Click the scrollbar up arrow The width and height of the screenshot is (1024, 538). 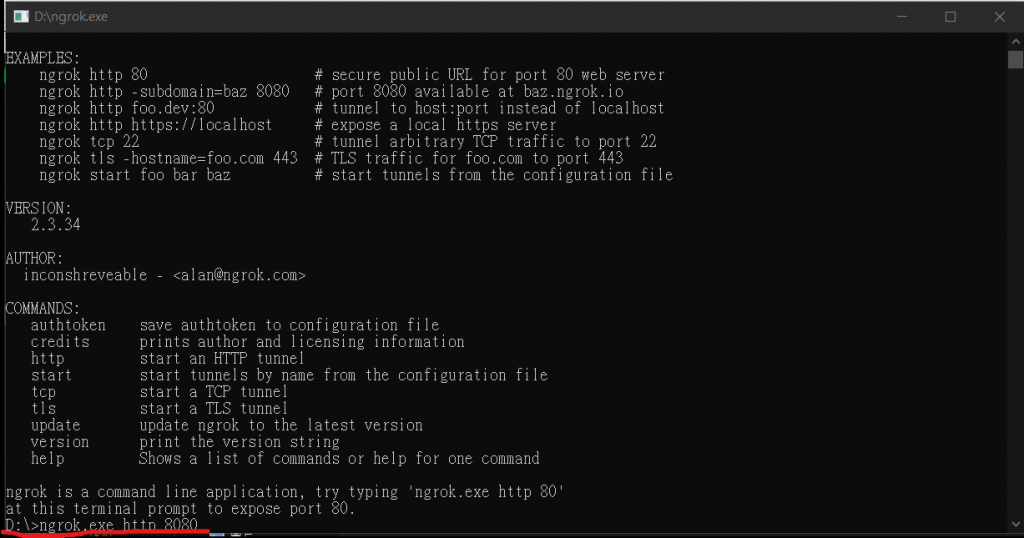click(1015, 42)
